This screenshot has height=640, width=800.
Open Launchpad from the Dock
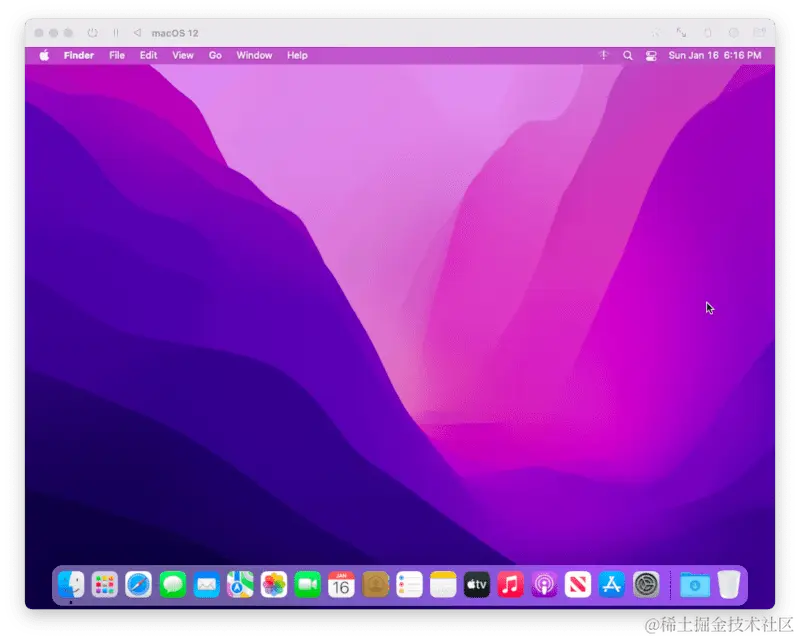click(x=105, y=584)
